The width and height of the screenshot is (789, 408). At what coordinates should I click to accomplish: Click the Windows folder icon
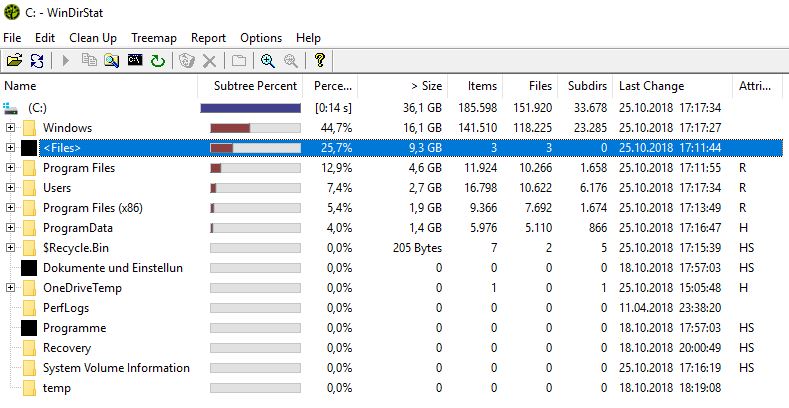29,128
